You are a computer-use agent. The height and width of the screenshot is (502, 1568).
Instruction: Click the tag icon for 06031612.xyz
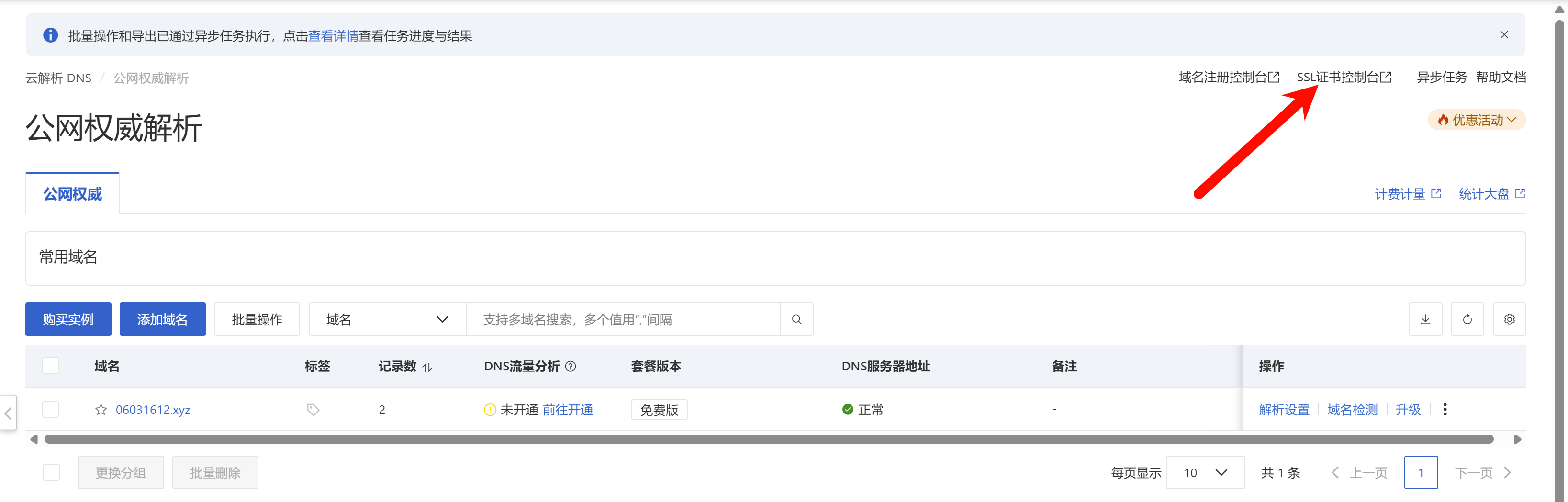click(x=313, y=410)
